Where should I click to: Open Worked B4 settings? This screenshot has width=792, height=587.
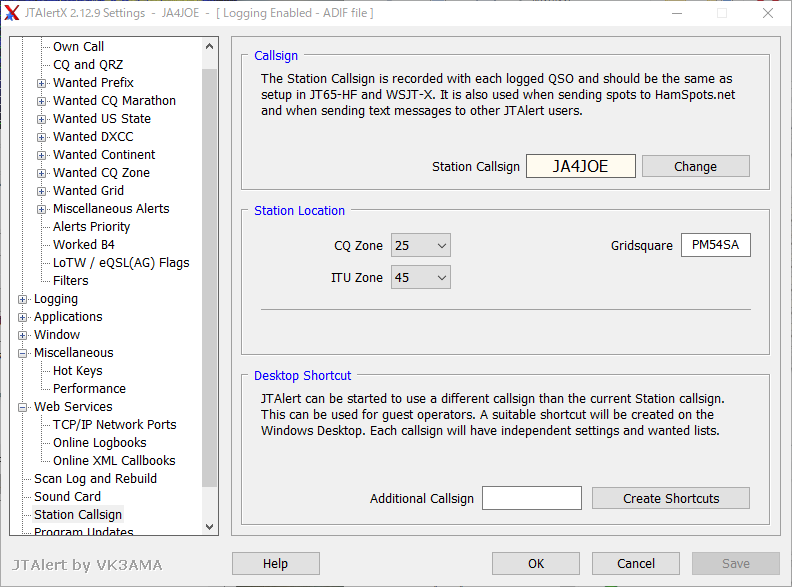(84, 244)
